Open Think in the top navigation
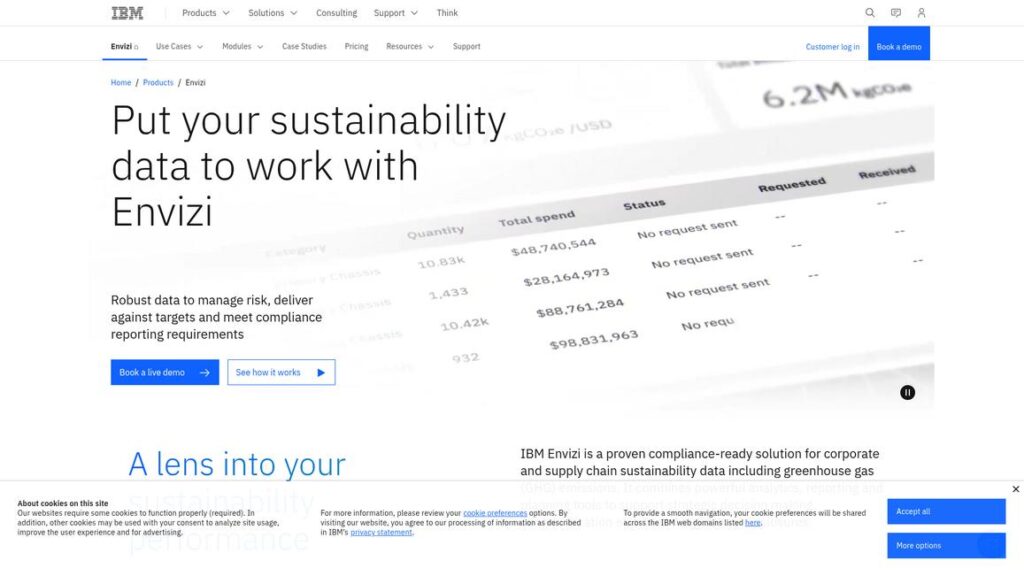 click(x=447, y=12)
